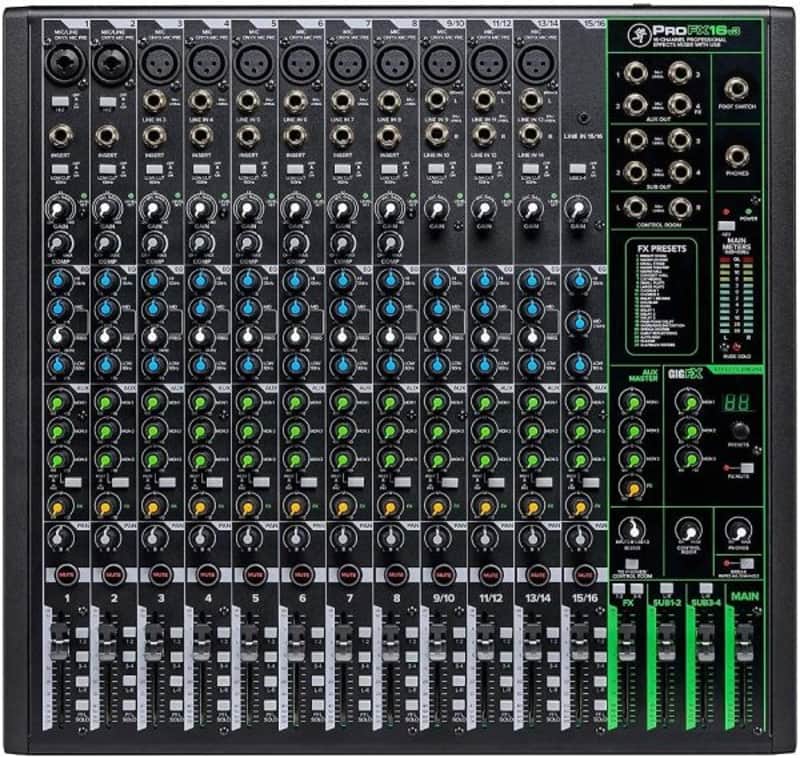This screenshot has width=800, height=758.
Task: Click the PHONES level knob
Action: [x=738, y=530]
